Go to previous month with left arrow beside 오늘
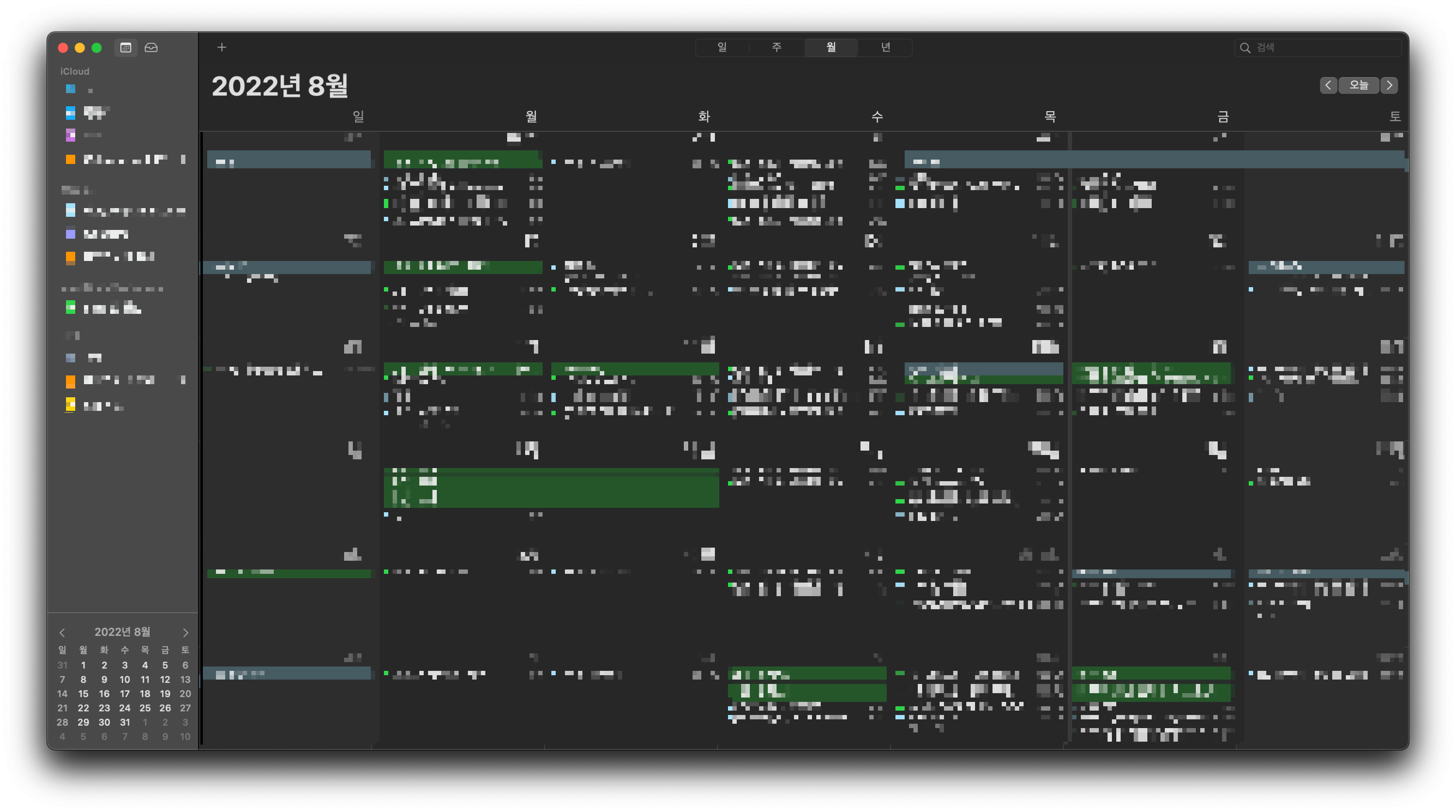 pyautogui.click(x=1328, y=85)
